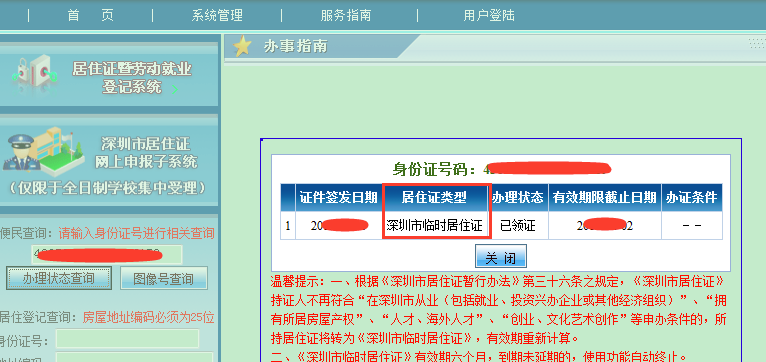Click the 居住登记查询 label
Image resolution: width=766 pixels, height=362 pixels.
[x=39, y=318]
